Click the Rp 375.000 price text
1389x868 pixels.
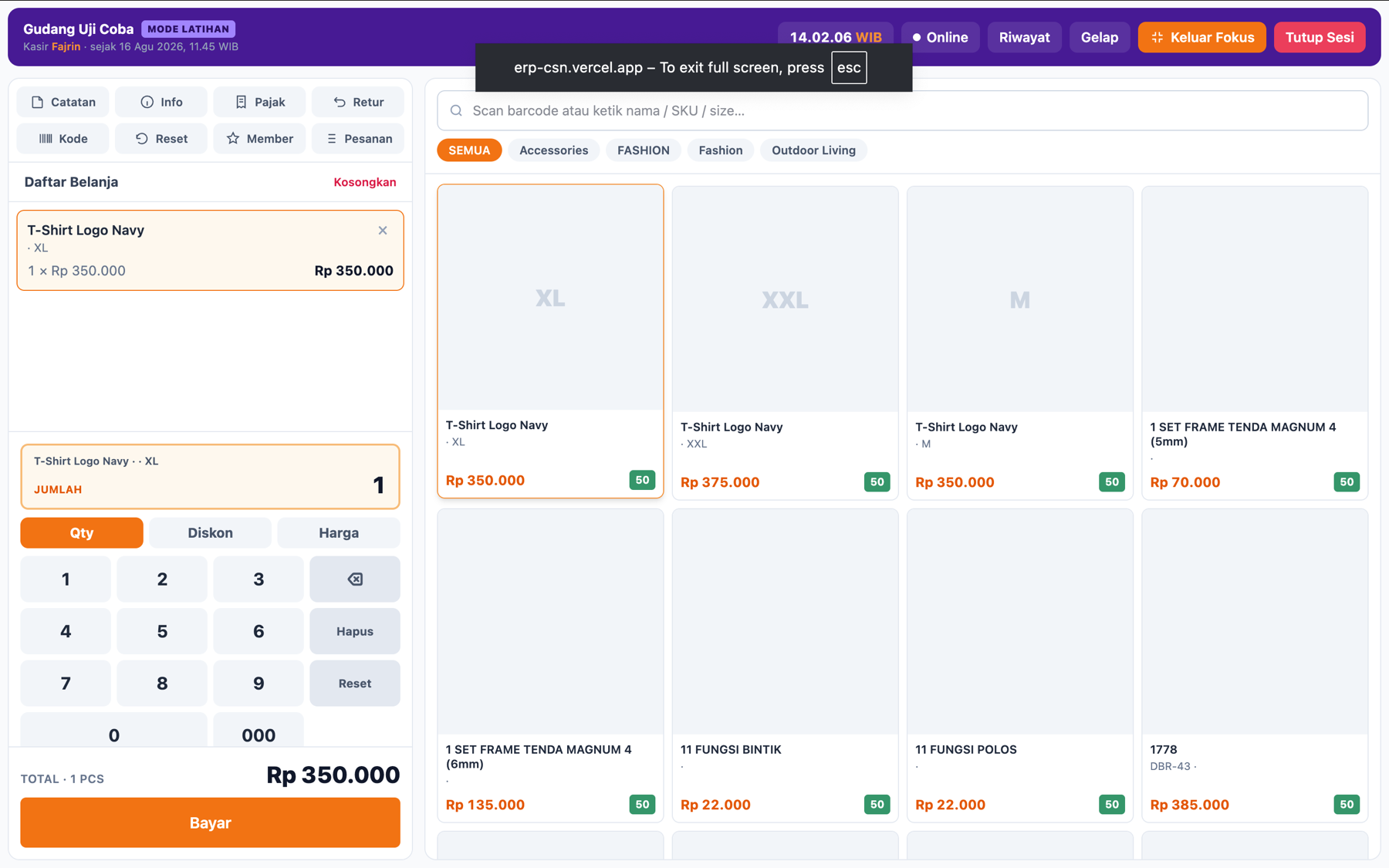pos(720,482)
